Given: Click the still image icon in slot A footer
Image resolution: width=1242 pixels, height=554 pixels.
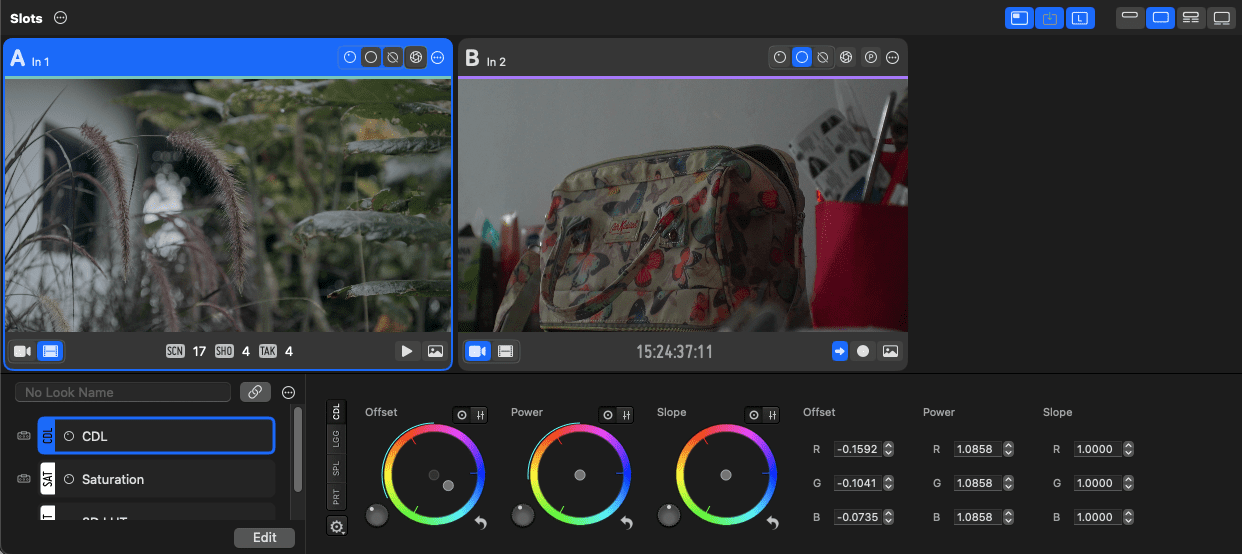Looking at the screenshot, I should point(435,351).
